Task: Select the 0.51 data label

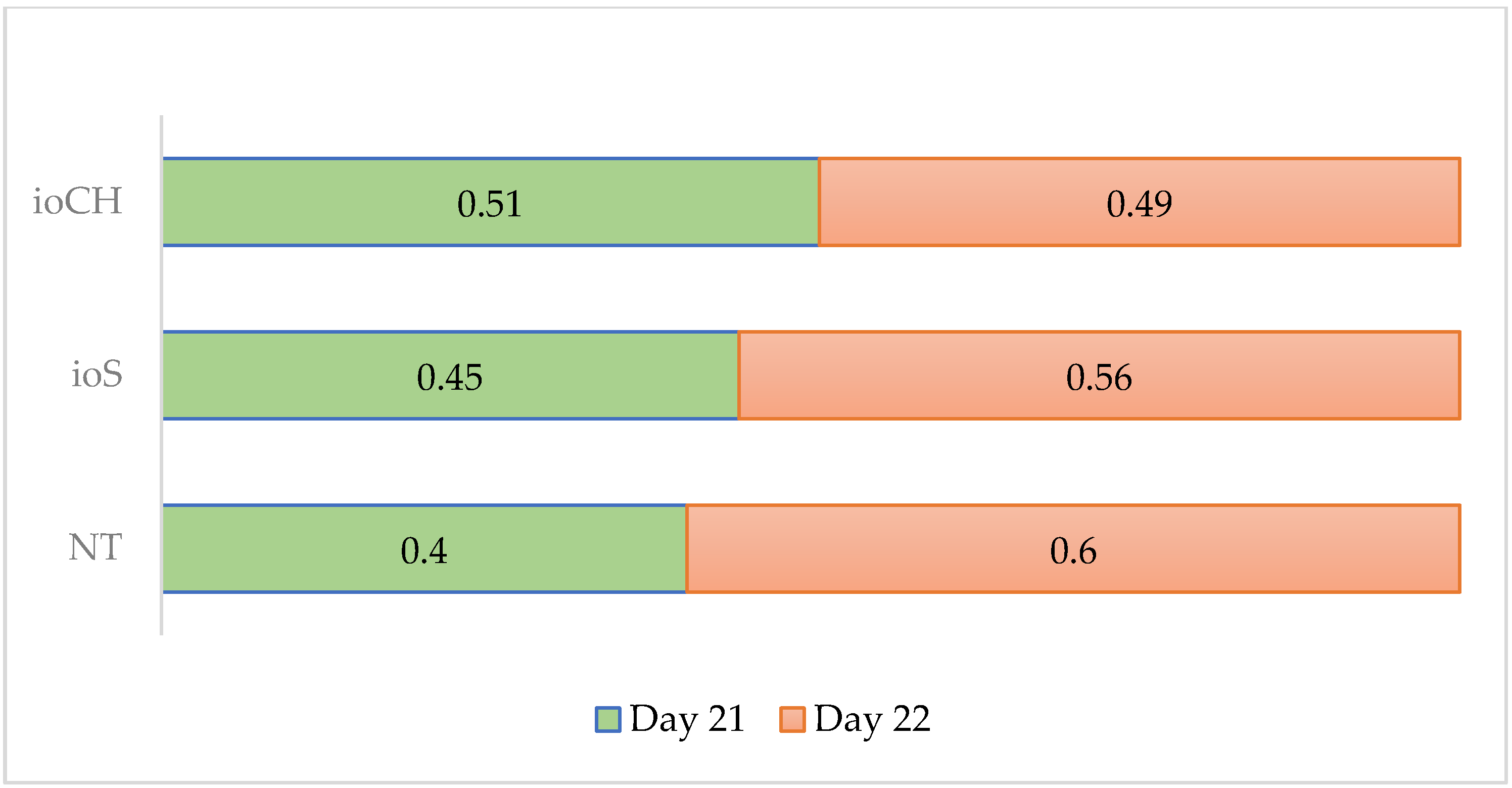Action: tap(490, 204)
